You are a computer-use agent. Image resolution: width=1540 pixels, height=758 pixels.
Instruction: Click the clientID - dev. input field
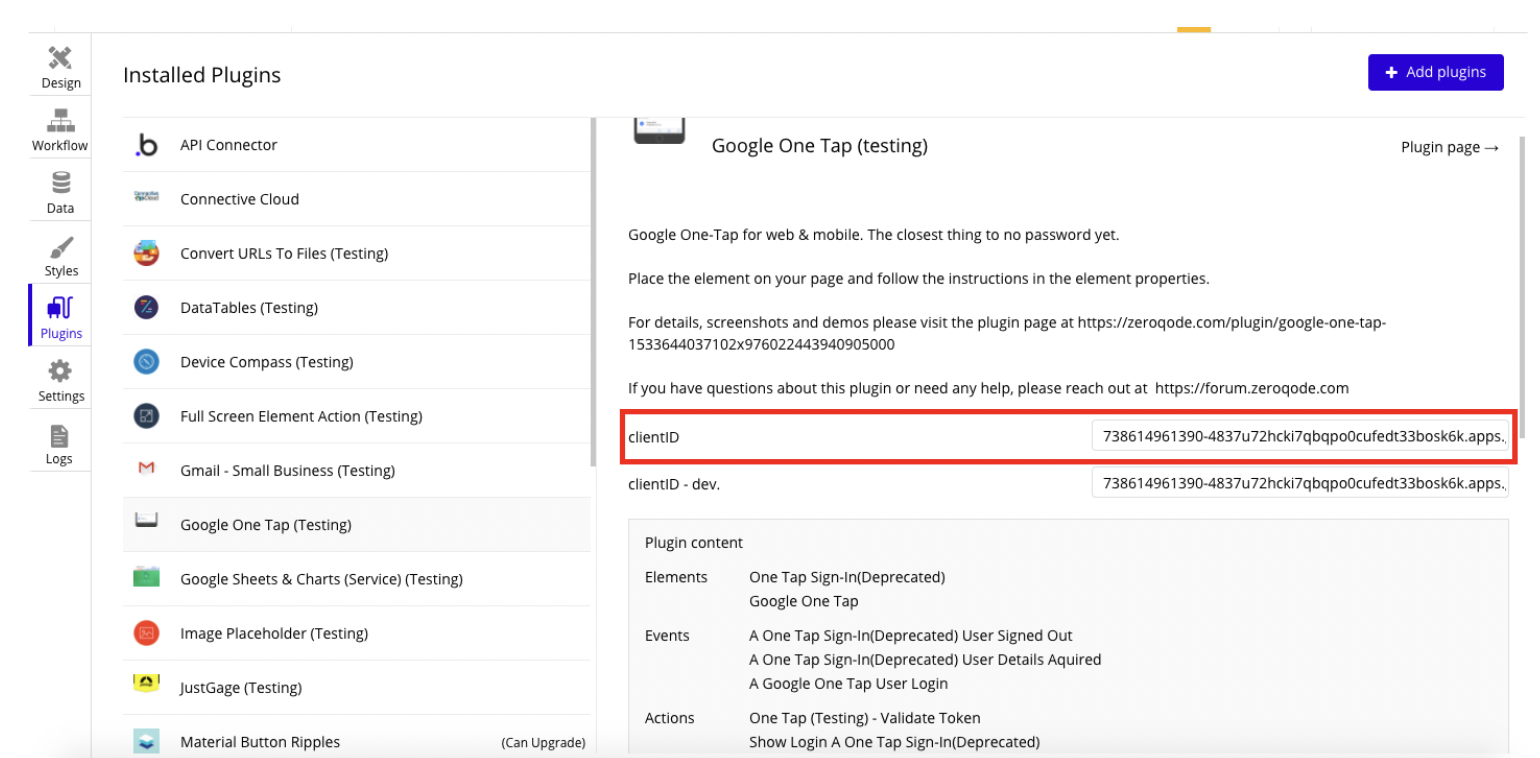pos(1300,484)
